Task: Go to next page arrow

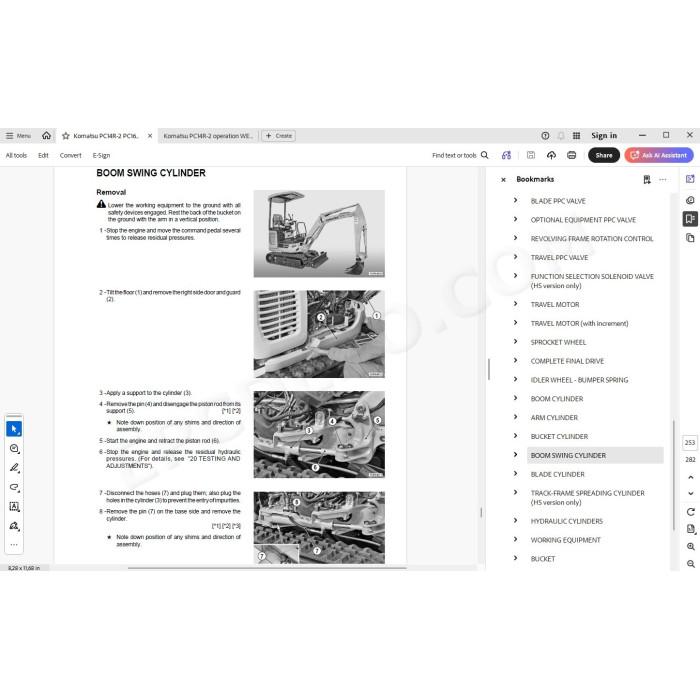Action: click(x=691, y=493)
